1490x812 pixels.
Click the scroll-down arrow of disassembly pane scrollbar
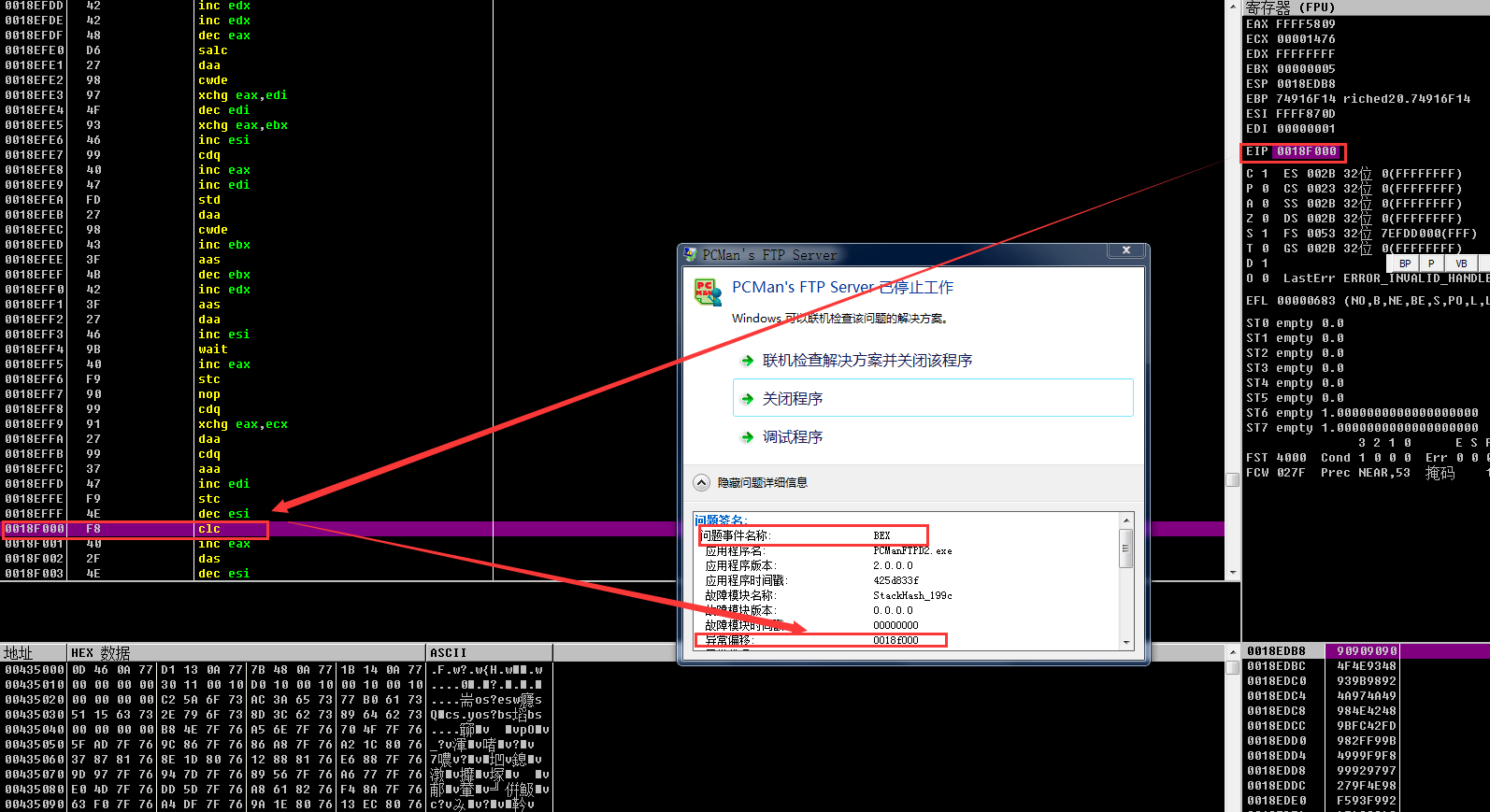[1233, 573]
